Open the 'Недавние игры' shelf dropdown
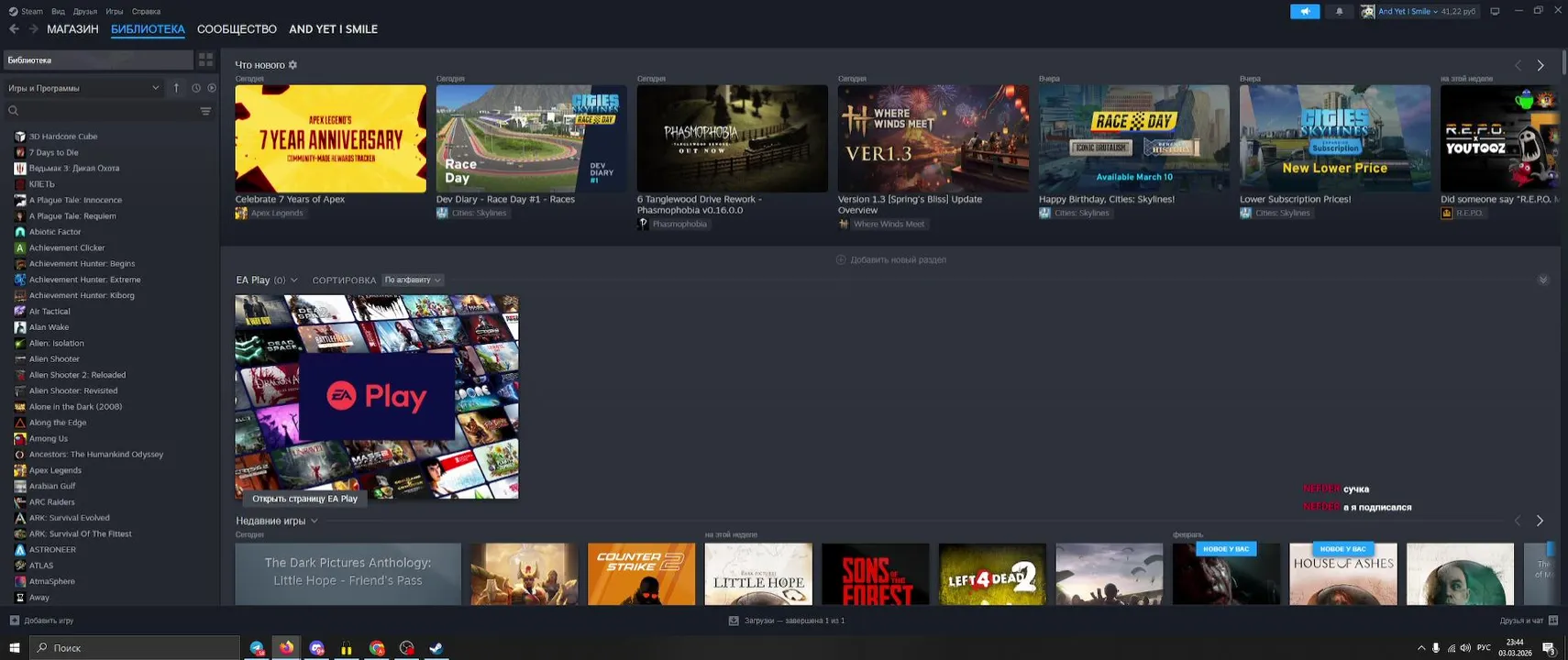 [x=314, y=521]
